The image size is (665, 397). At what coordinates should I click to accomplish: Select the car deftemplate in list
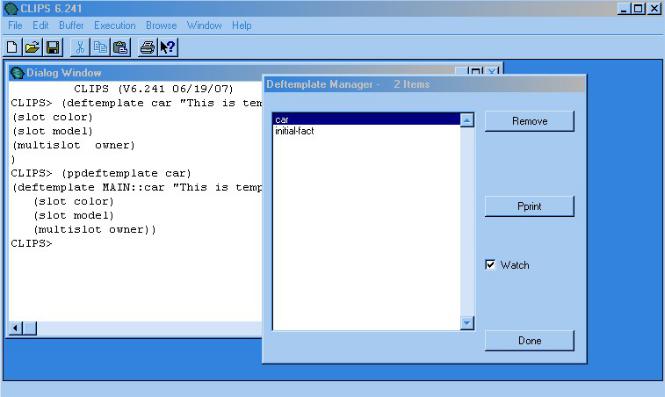click(366, 120)
